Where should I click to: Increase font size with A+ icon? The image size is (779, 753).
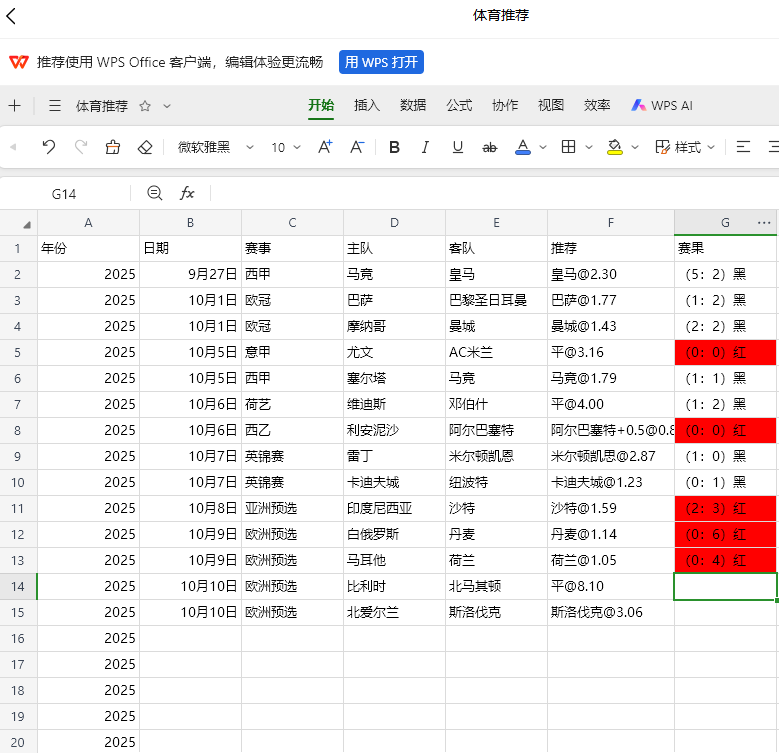click(325, 147)
